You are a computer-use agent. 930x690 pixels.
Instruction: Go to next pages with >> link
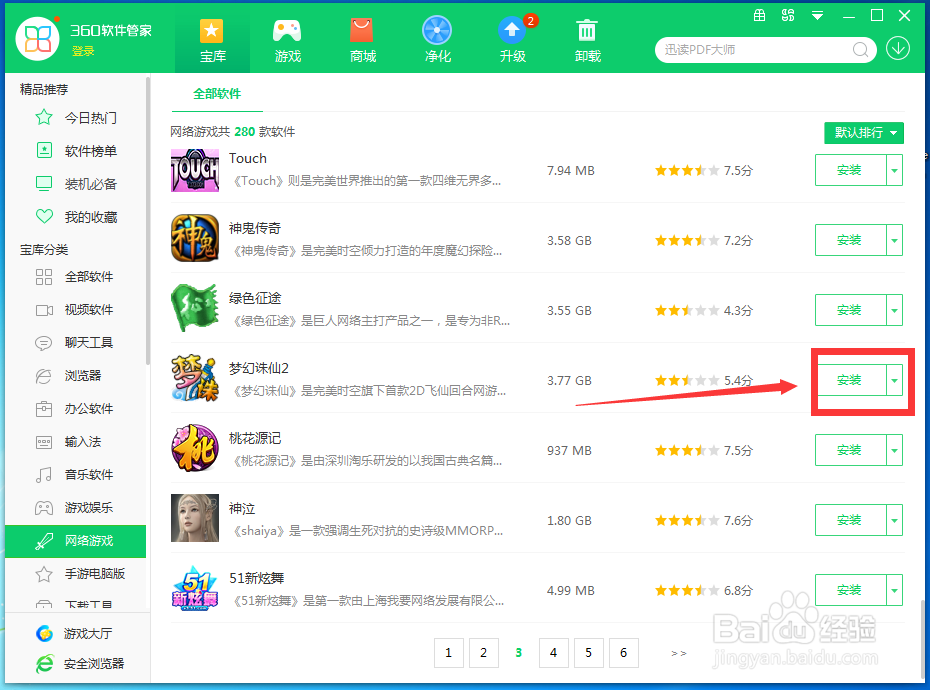point(679,653)
